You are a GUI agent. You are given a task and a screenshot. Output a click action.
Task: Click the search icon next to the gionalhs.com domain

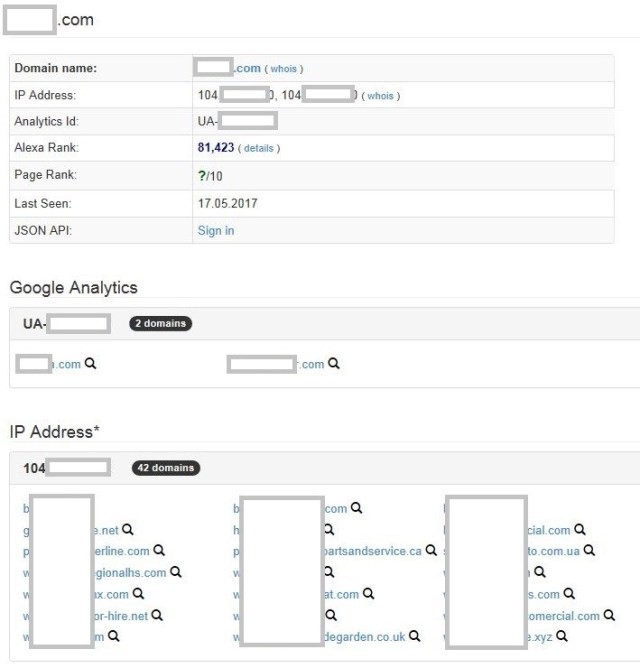pyautogui.click(x=176, y=572)
